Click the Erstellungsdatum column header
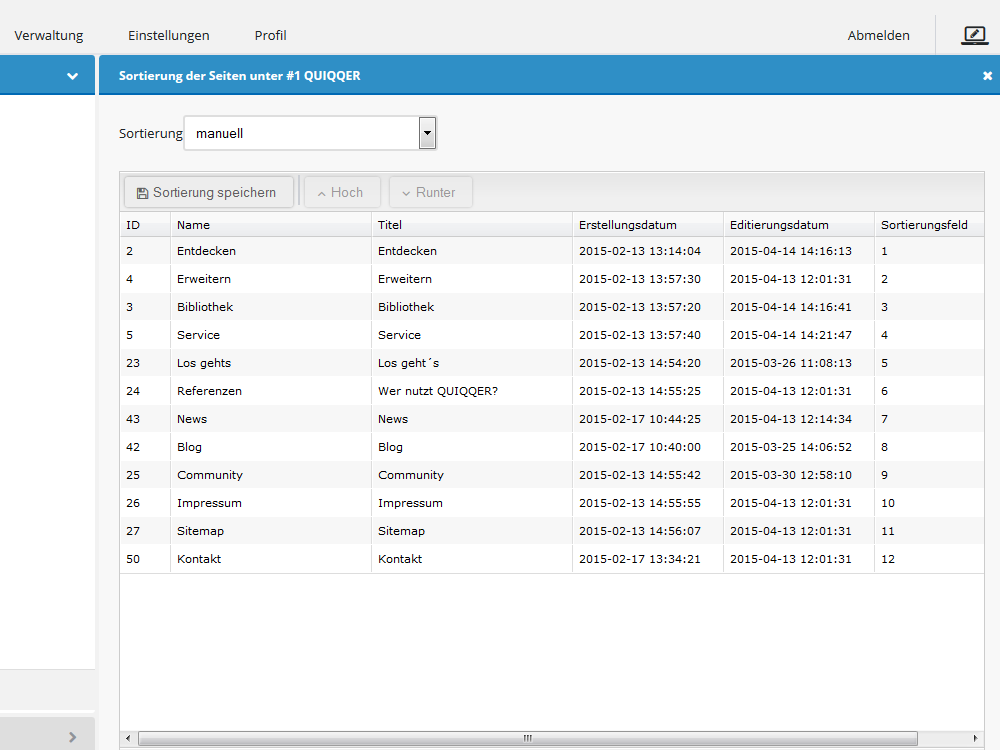The image size is (1000, 750). click(628, 225)
